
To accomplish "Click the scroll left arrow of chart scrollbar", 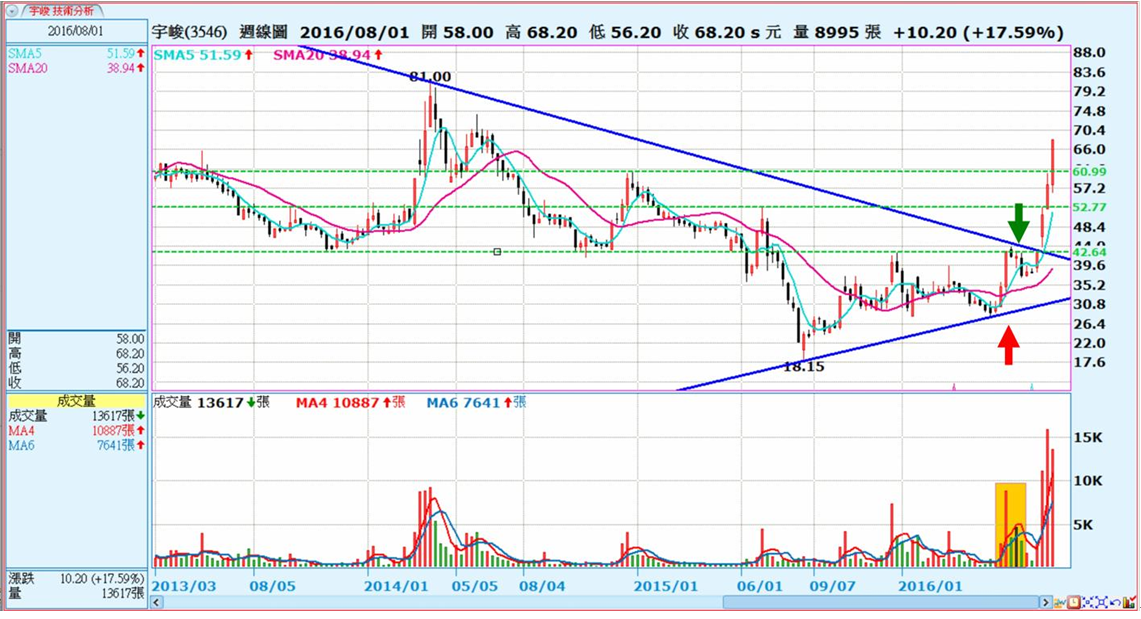I will click(x=158, y=602).
